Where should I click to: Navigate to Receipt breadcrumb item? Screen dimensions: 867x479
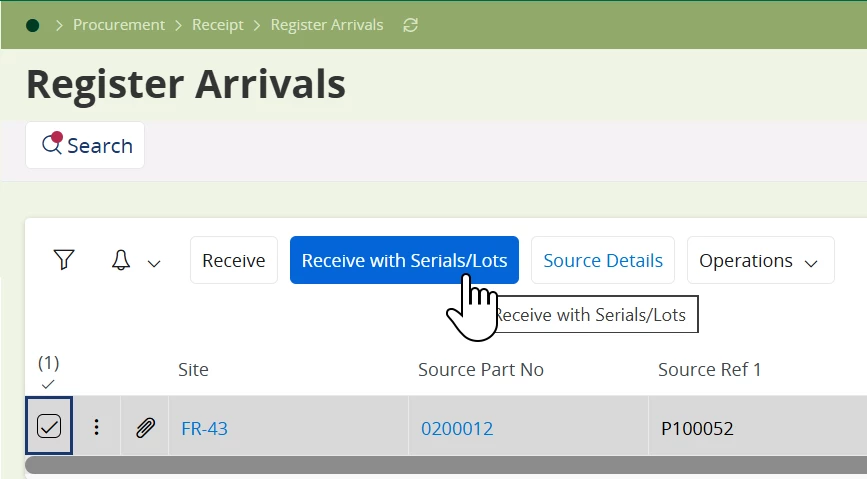(217, 25)
